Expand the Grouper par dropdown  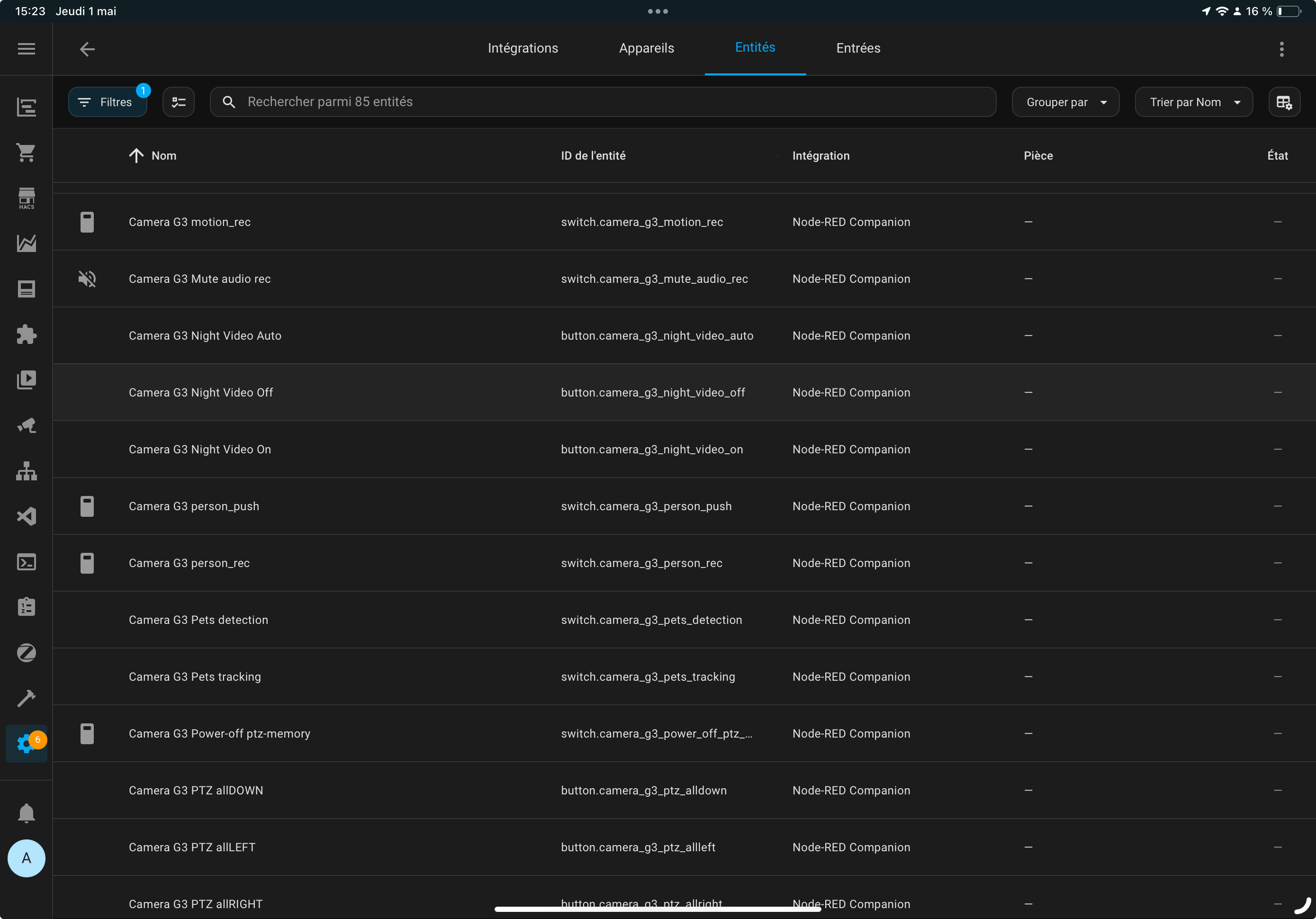click(1065, 102)
